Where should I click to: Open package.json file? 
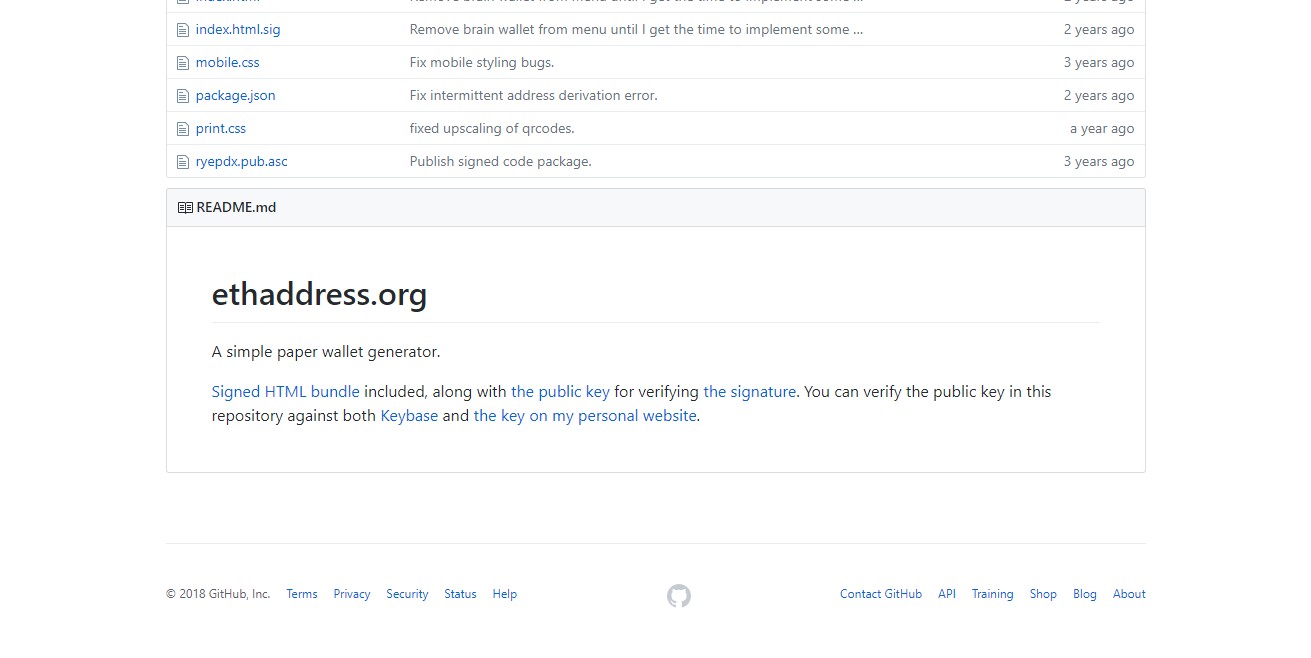(x=235, y=96)
